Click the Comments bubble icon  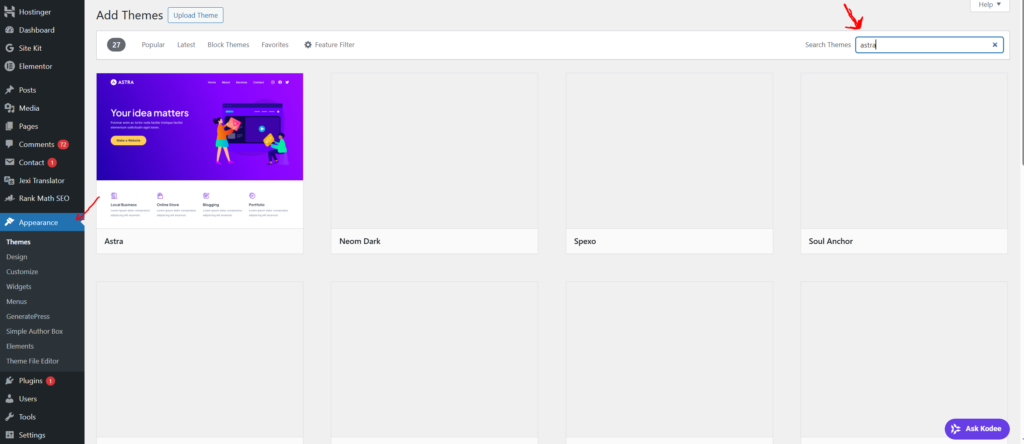click(9, 144)
